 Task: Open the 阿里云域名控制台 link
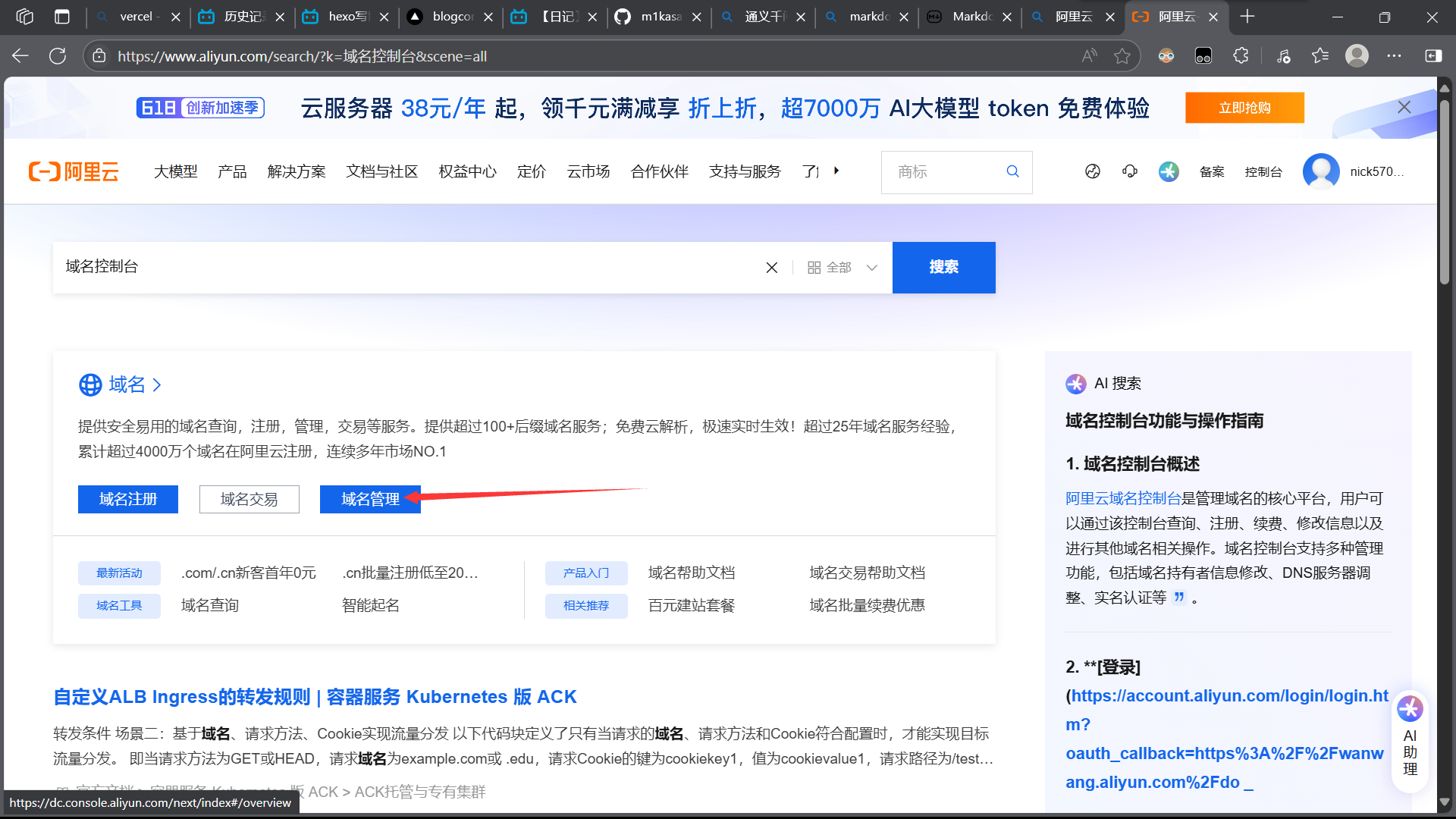1123,498
